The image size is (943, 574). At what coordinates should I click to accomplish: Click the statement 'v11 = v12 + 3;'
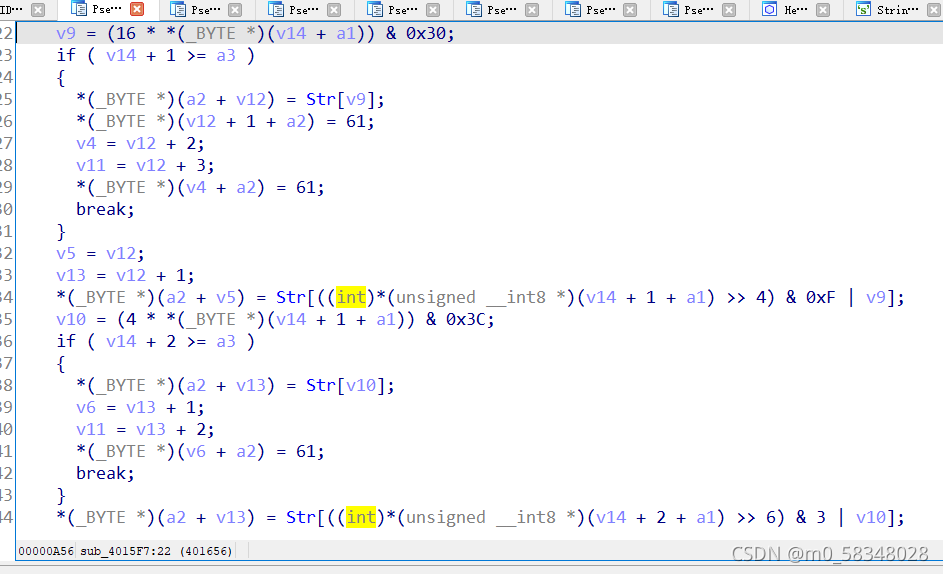145,165
